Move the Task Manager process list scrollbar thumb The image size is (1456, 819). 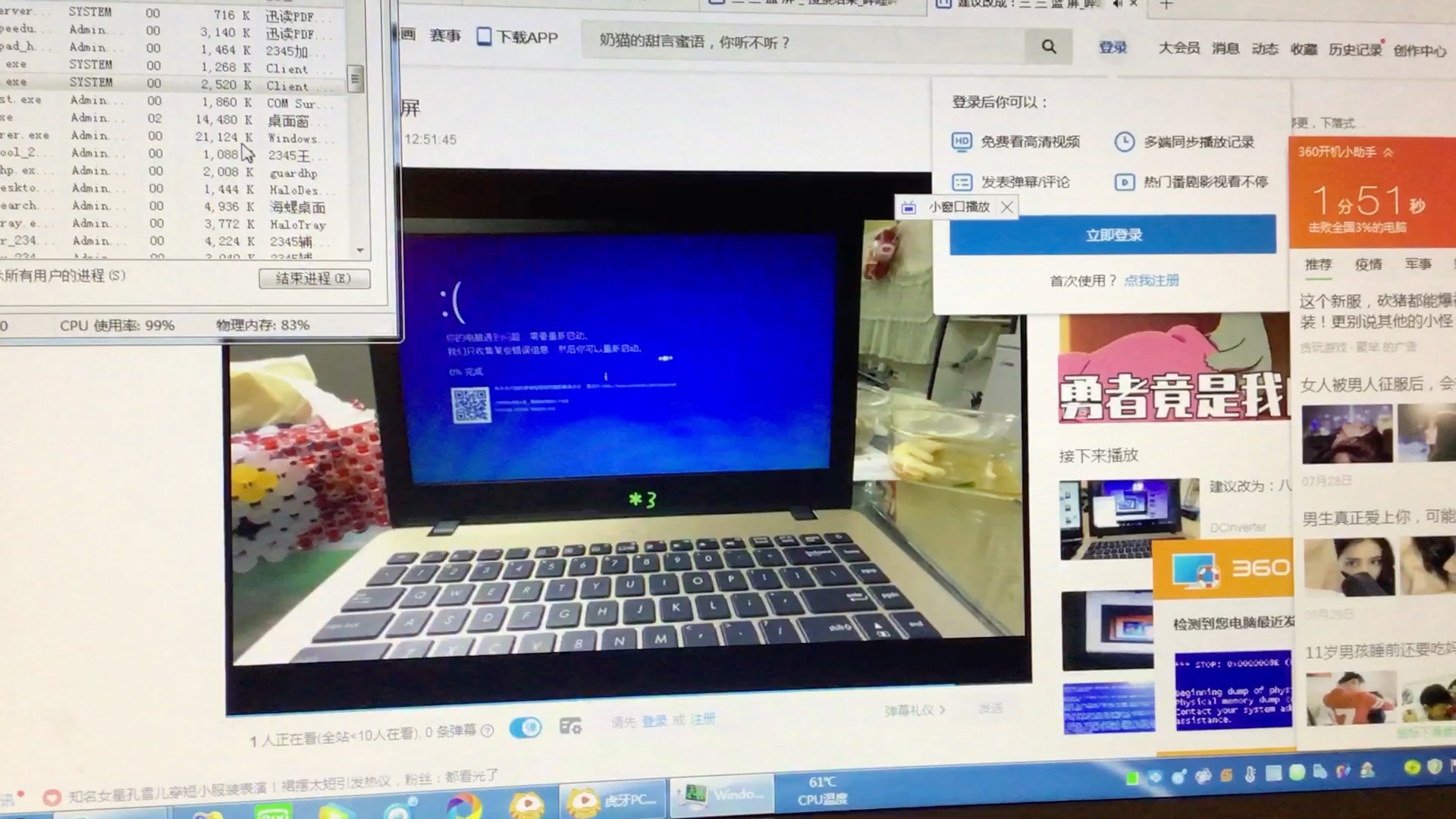(x=354, y=79)
